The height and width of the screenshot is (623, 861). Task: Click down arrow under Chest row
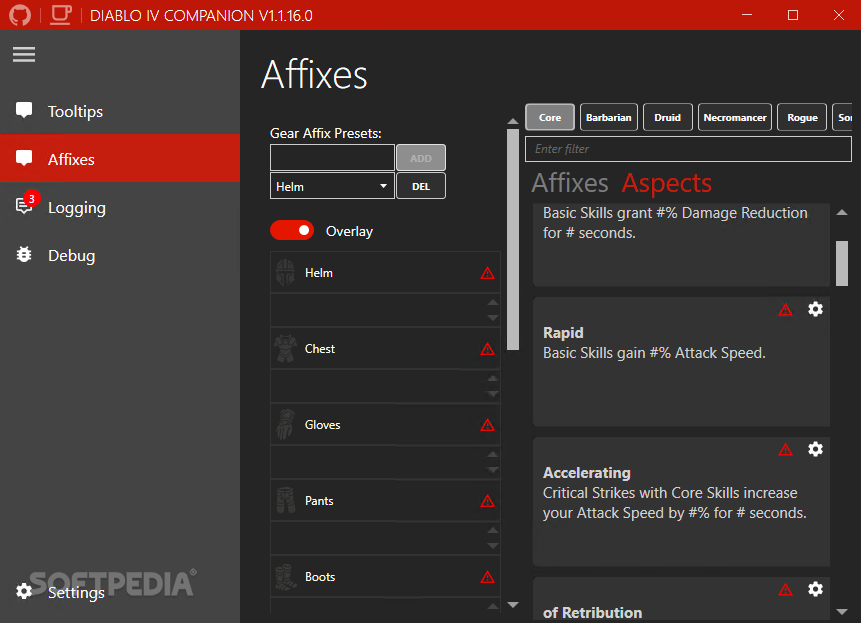pyautogui.click(x=493, y=394)
